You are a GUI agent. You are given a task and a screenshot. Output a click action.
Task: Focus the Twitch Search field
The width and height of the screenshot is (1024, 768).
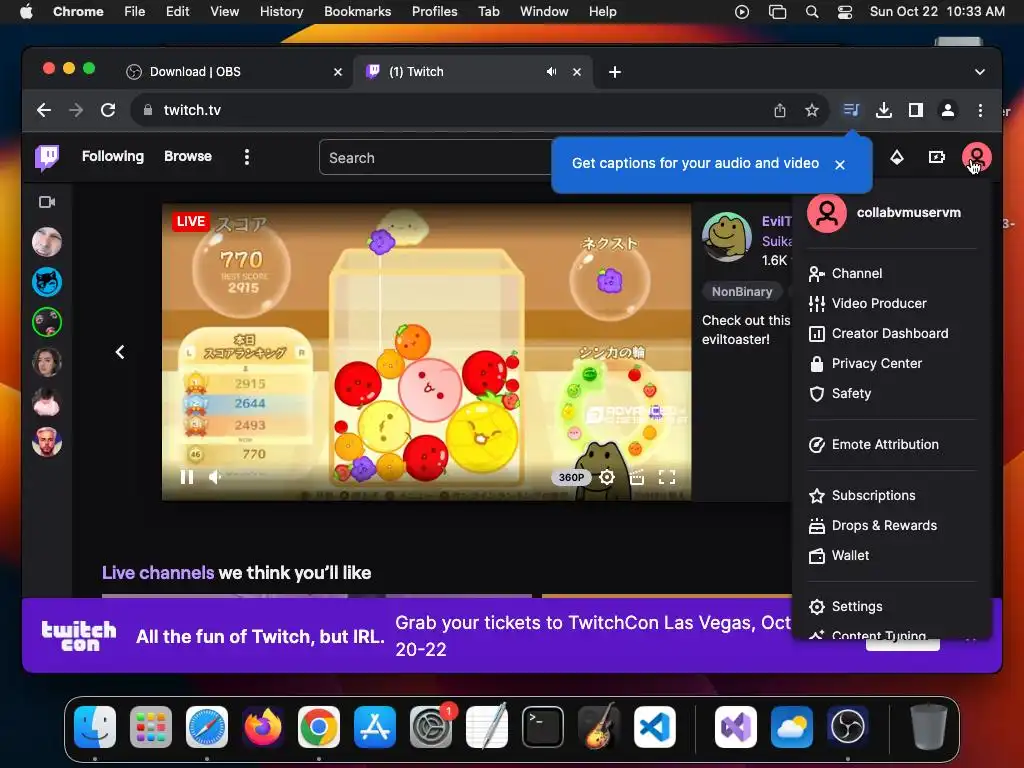pyautogui.click(x=435, y=157)
